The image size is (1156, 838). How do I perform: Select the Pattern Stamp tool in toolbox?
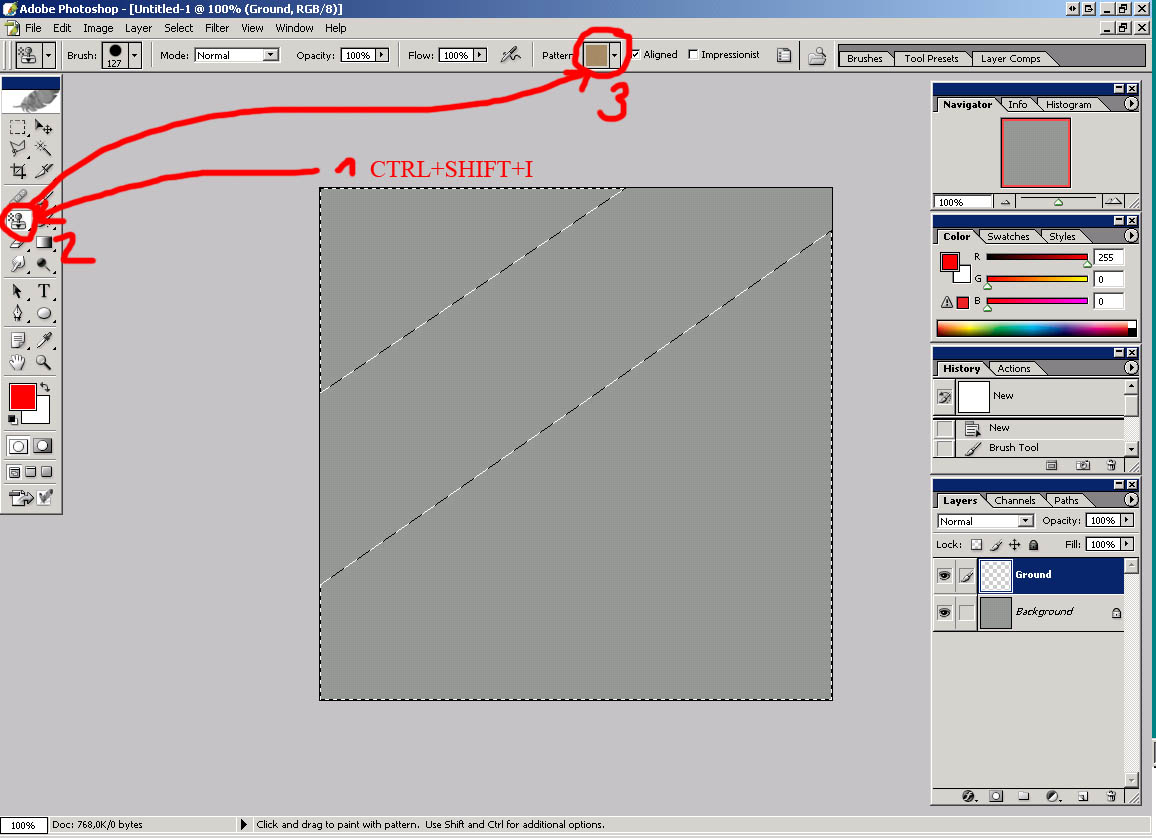pyautogui.click(x=19, y=217)
